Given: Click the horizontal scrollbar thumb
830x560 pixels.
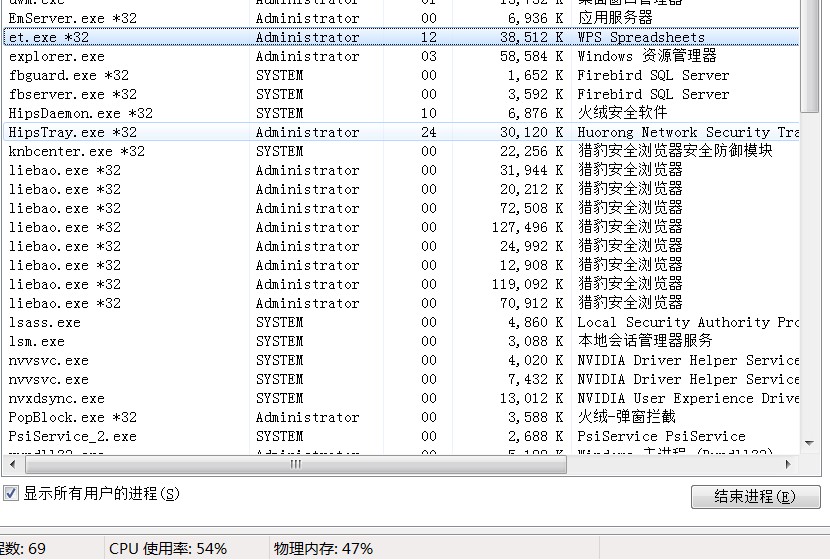Looking at the screenshot, I should (295, 465).
